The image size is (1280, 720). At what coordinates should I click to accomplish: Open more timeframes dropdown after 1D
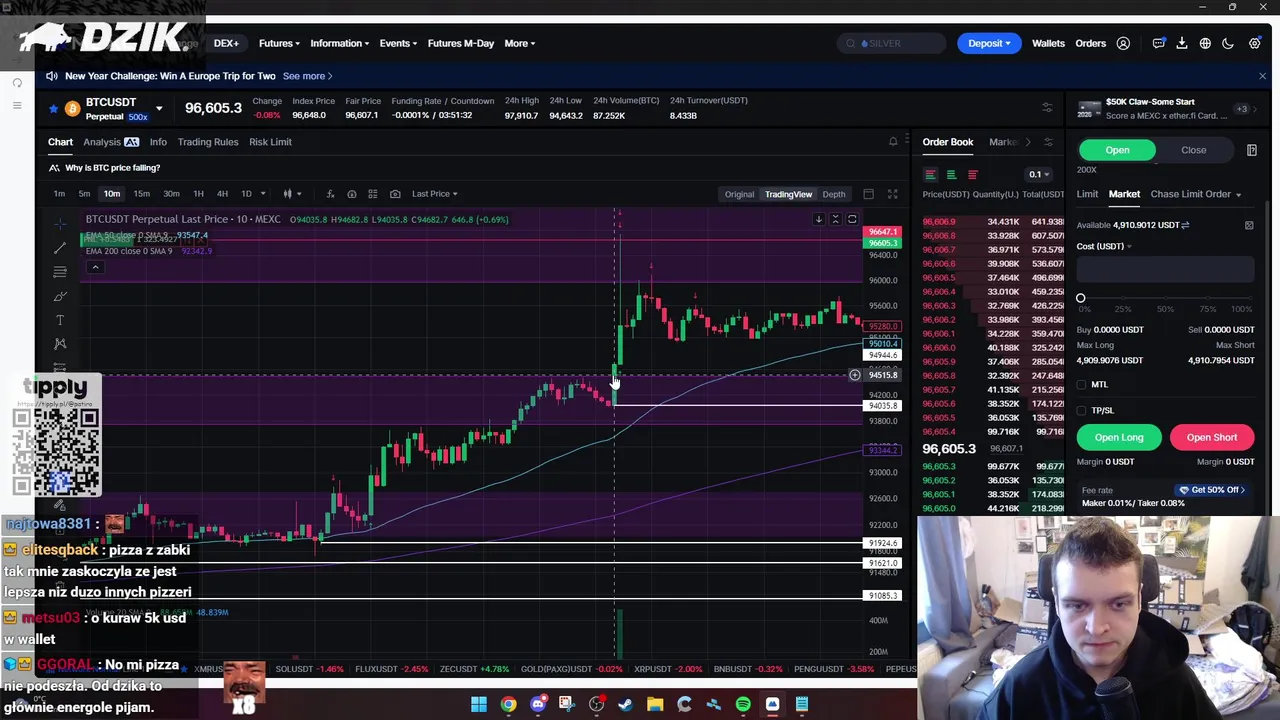click(262, 194)
